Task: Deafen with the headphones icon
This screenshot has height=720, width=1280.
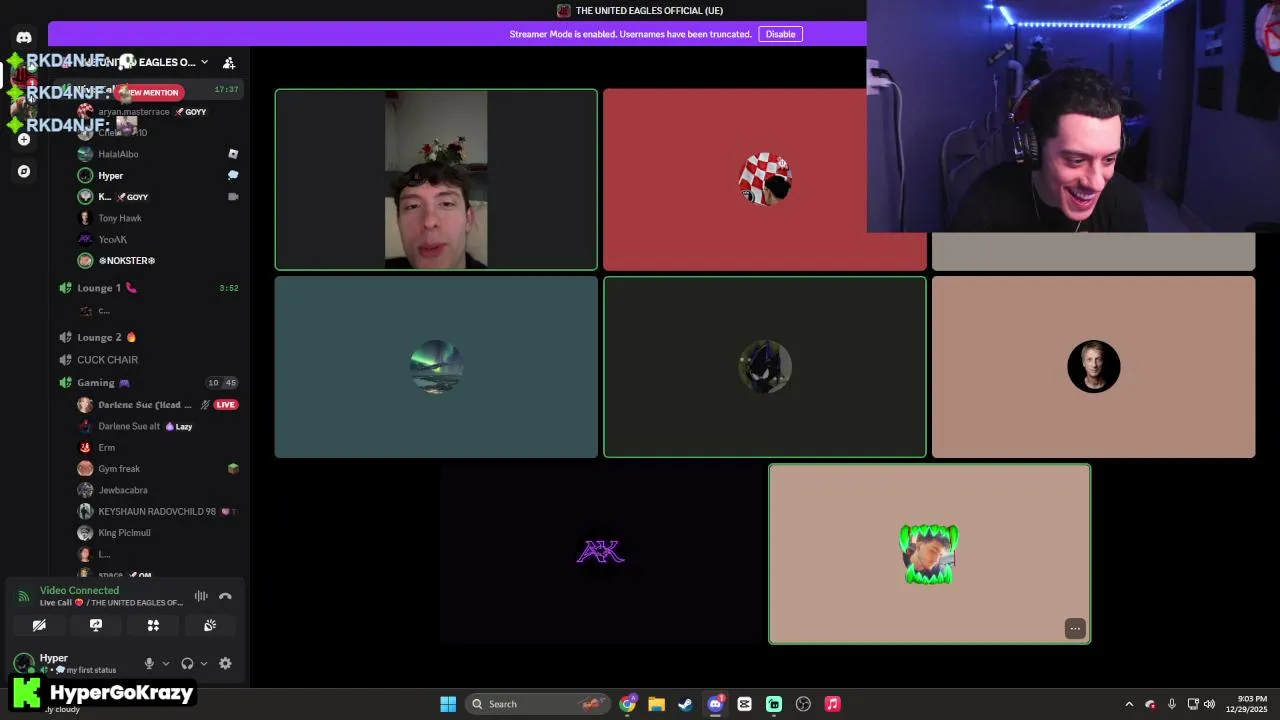Action: pos(187,663)
